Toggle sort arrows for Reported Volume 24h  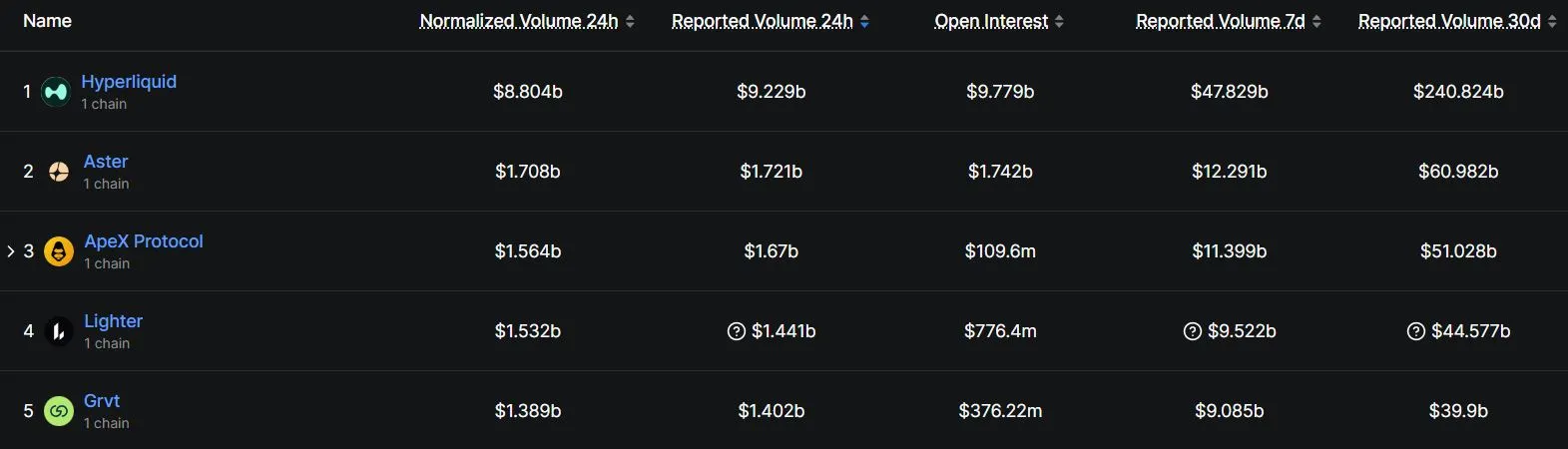click(864, 21)
